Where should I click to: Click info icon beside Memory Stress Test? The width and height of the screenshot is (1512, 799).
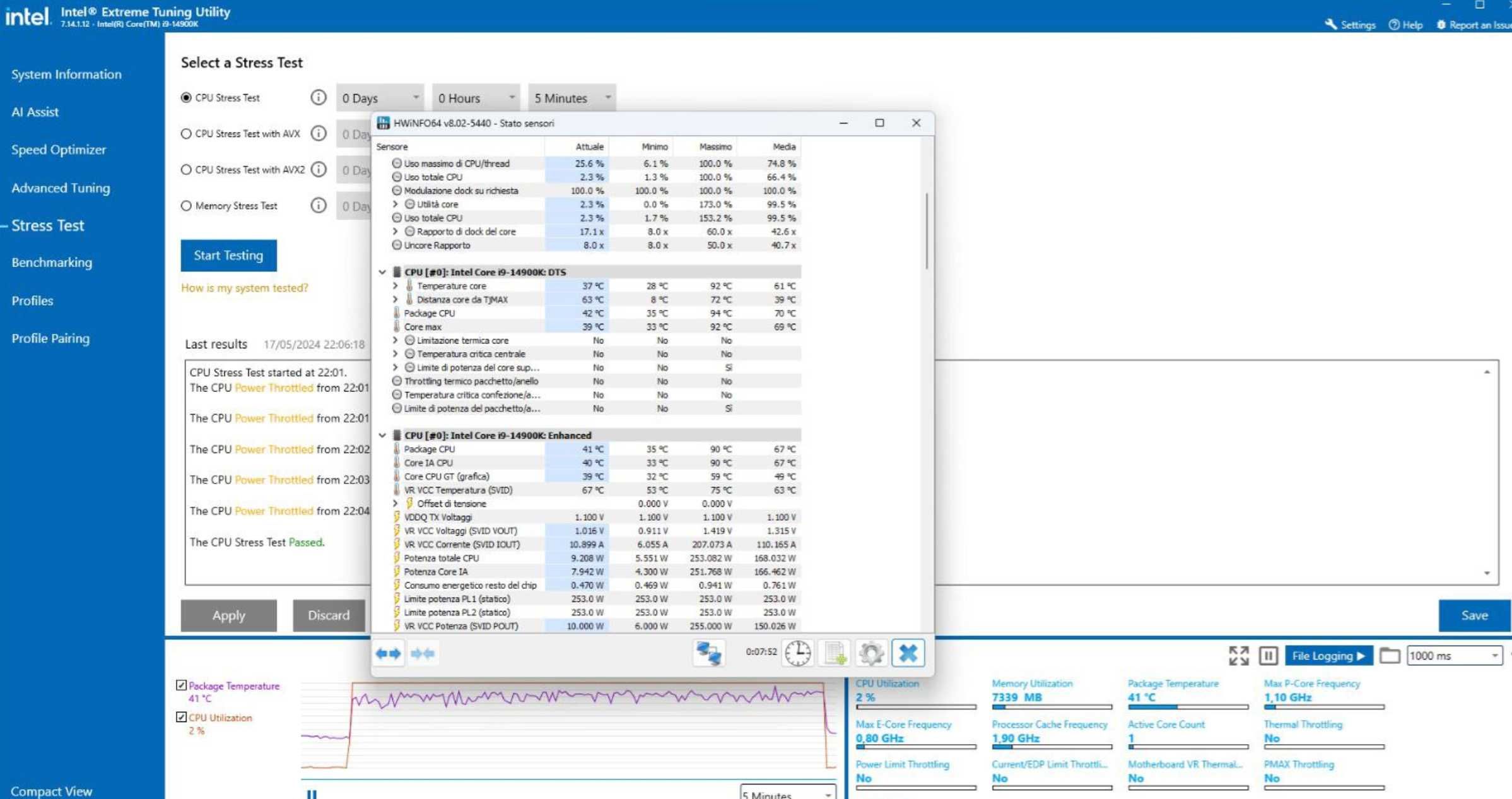319,205
